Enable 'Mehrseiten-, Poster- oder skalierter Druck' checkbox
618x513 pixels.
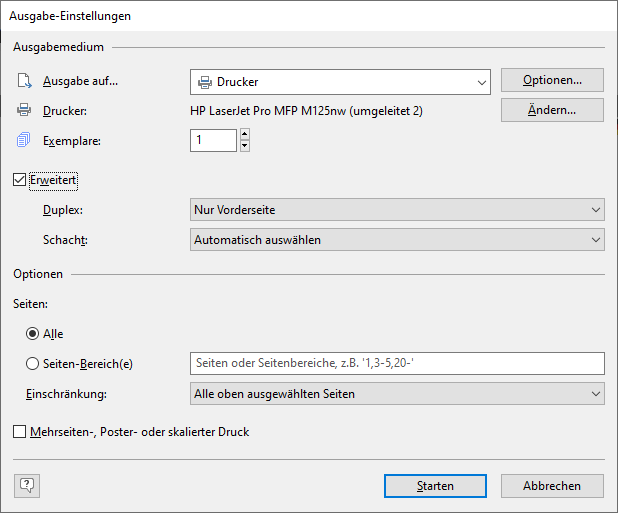[20, 432]
